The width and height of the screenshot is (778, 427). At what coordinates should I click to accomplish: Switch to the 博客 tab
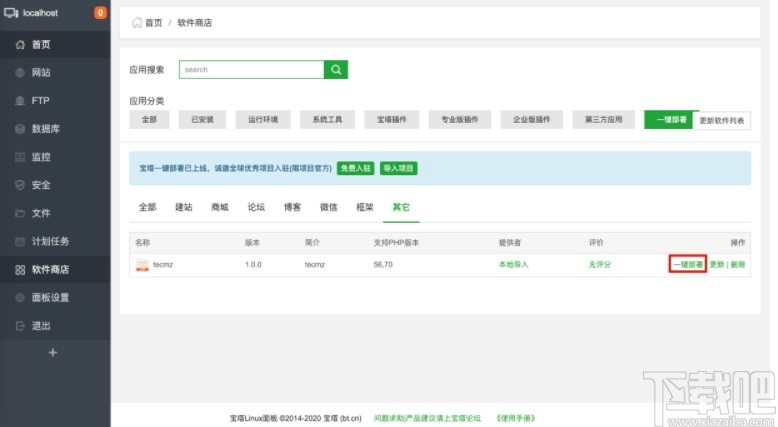click(292, 207)
